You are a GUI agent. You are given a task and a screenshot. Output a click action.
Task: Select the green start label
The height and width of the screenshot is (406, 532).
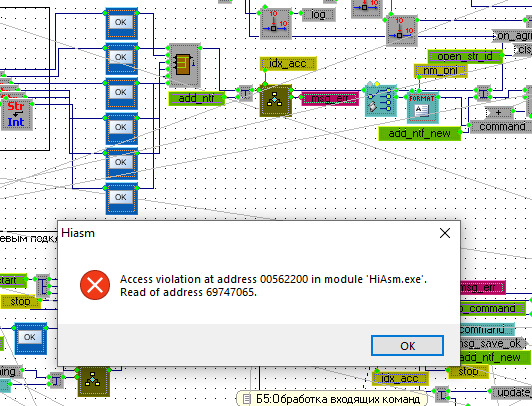click(x=13, y=281)
